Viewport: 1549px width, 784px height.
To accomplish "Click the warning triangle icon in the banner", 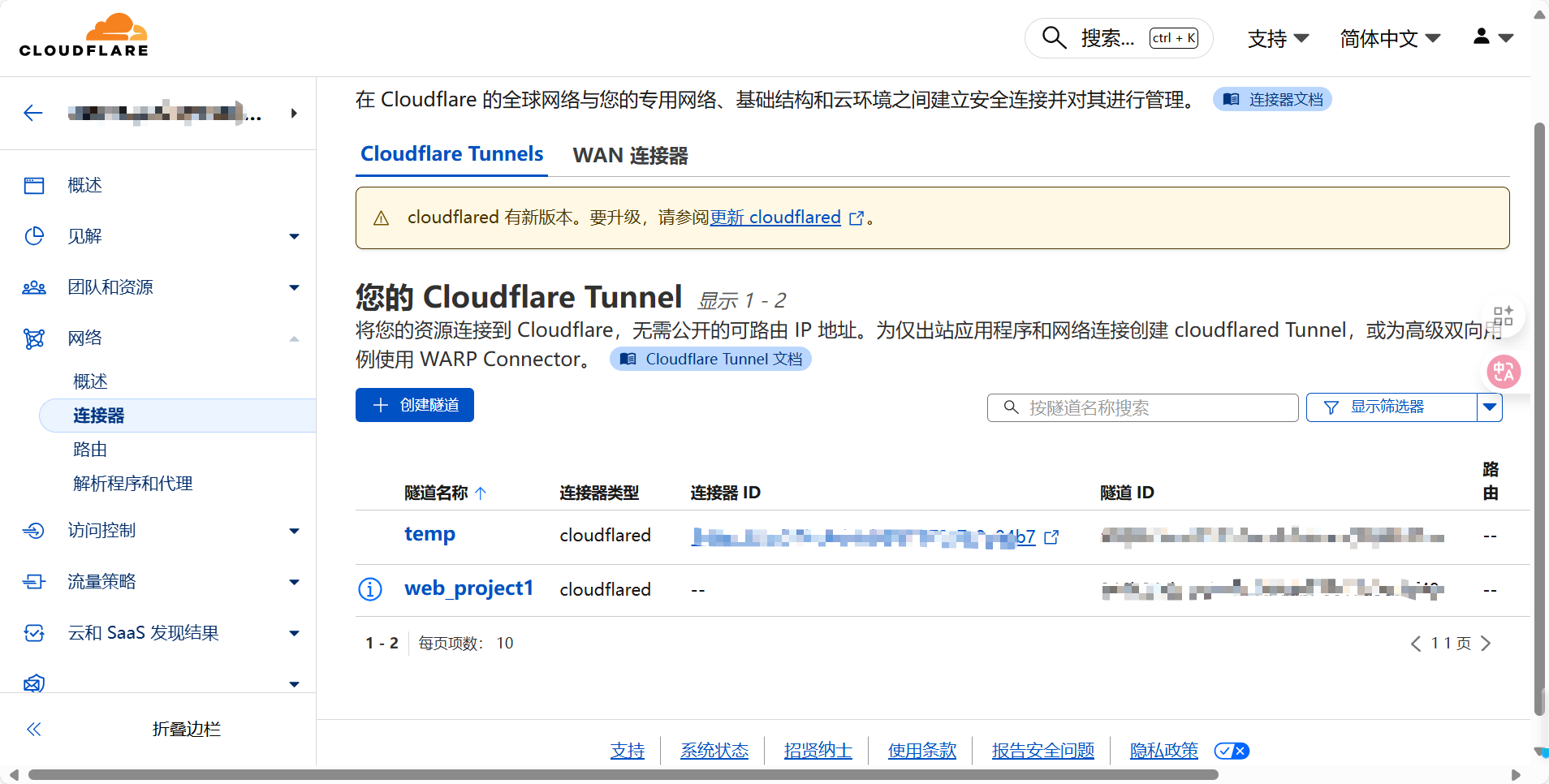I will (x=381, y=218).
